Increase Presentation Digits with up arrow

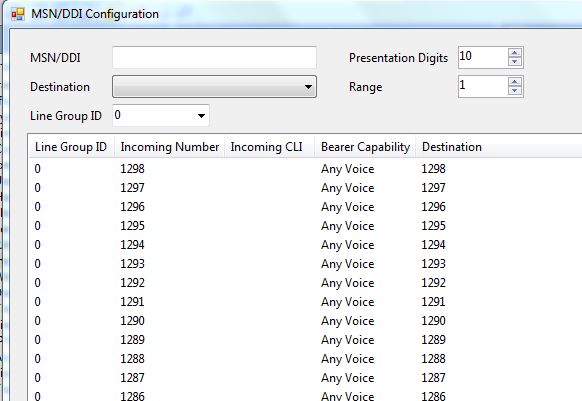click(514, 52)
